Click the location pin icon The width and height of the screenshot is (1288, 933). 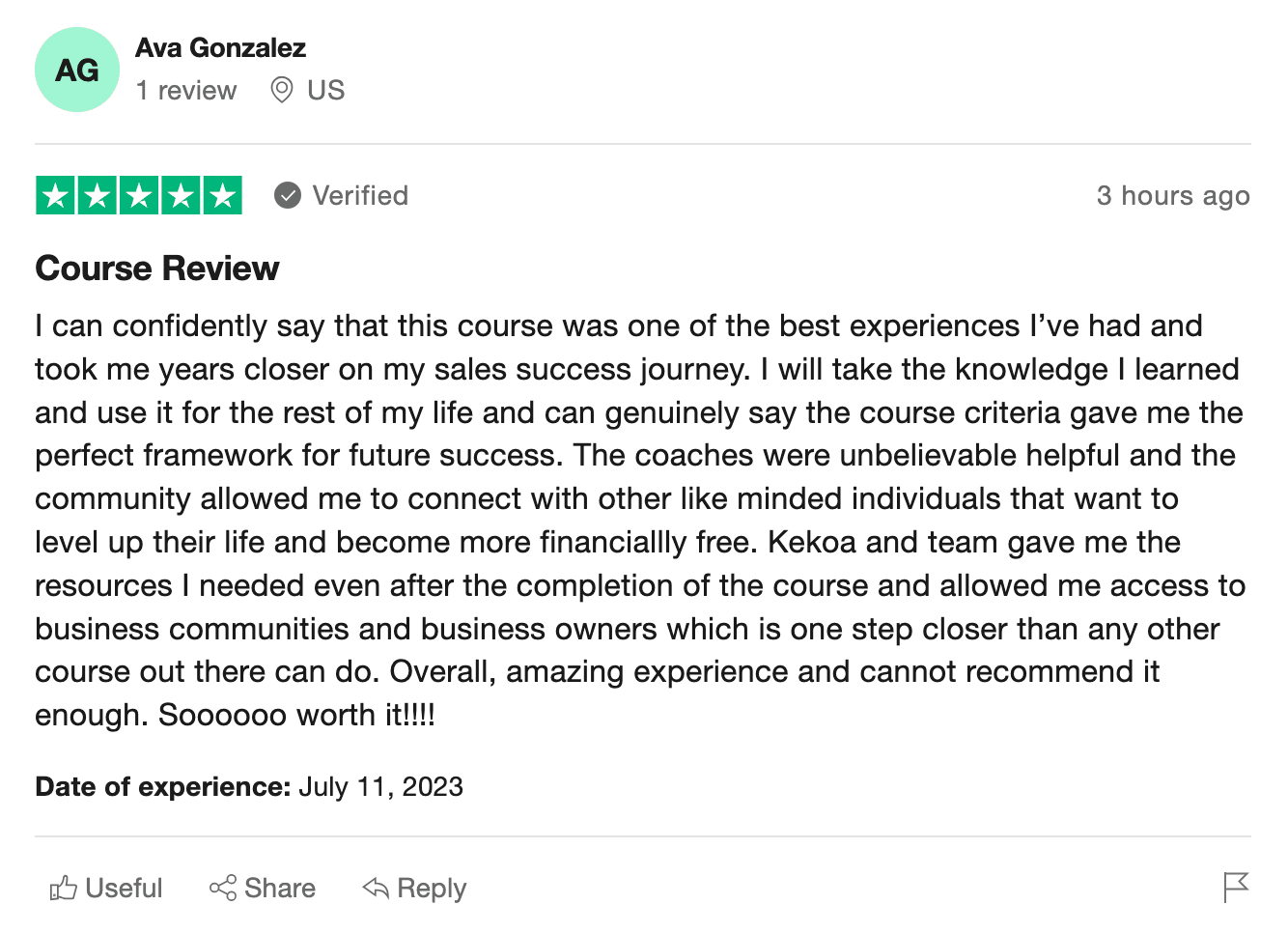click(x=281, y=90)
